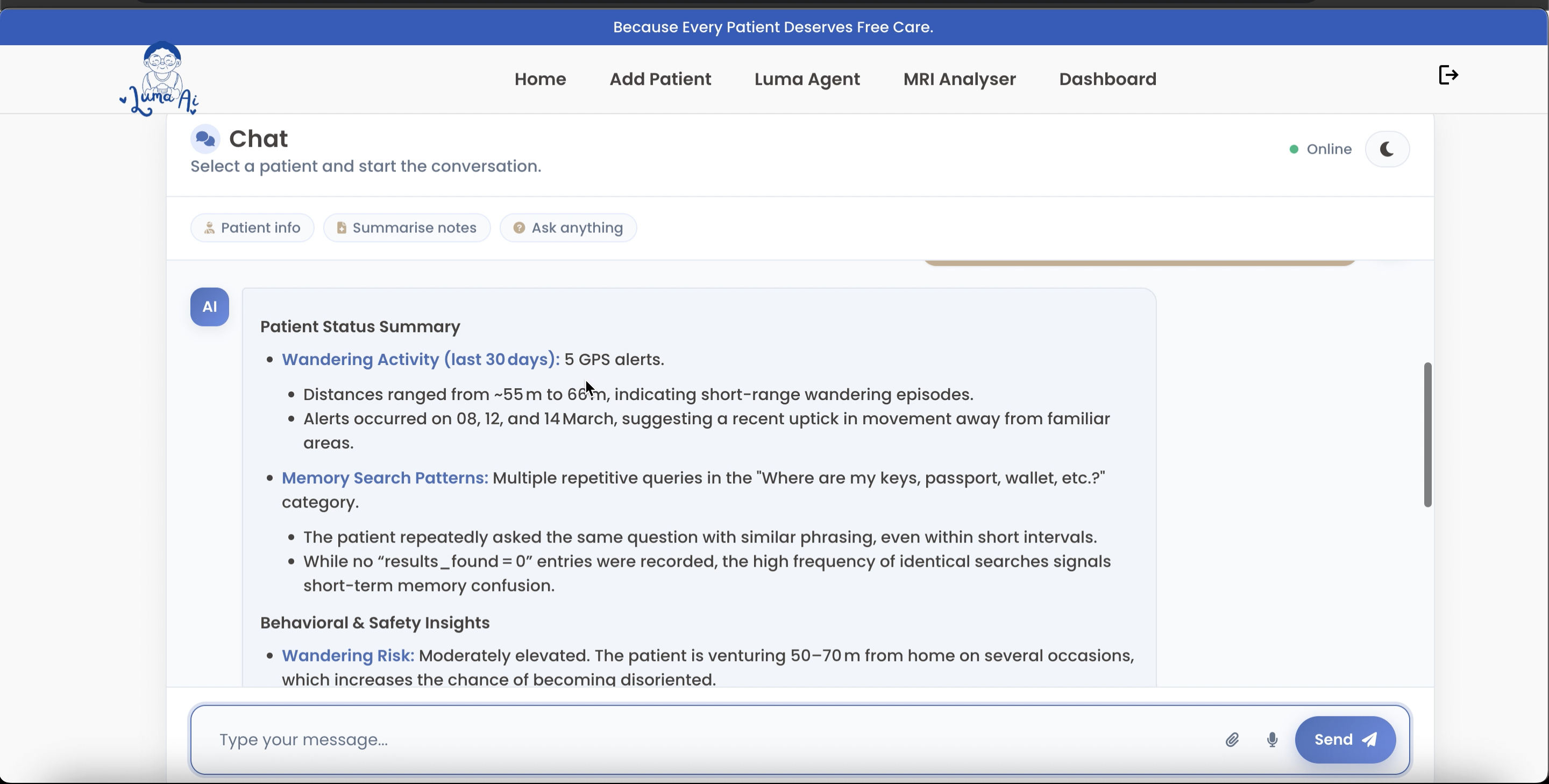Click the logout icon in header

(x=1448, y=75)
